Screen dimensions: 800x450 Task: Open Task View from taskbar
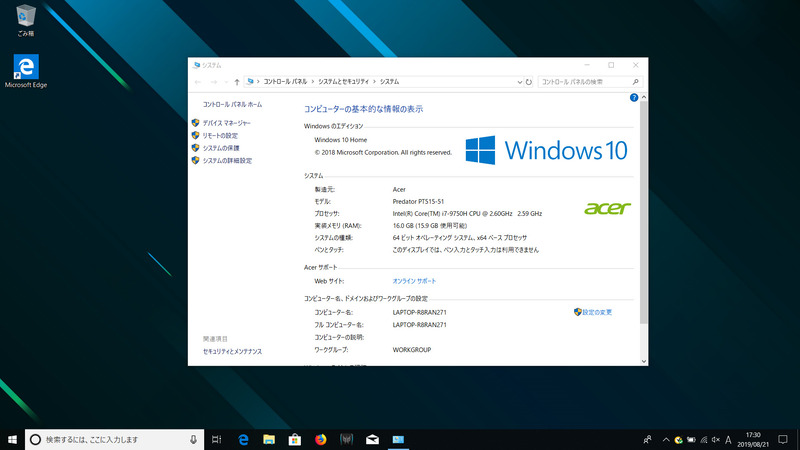point(216,439)
